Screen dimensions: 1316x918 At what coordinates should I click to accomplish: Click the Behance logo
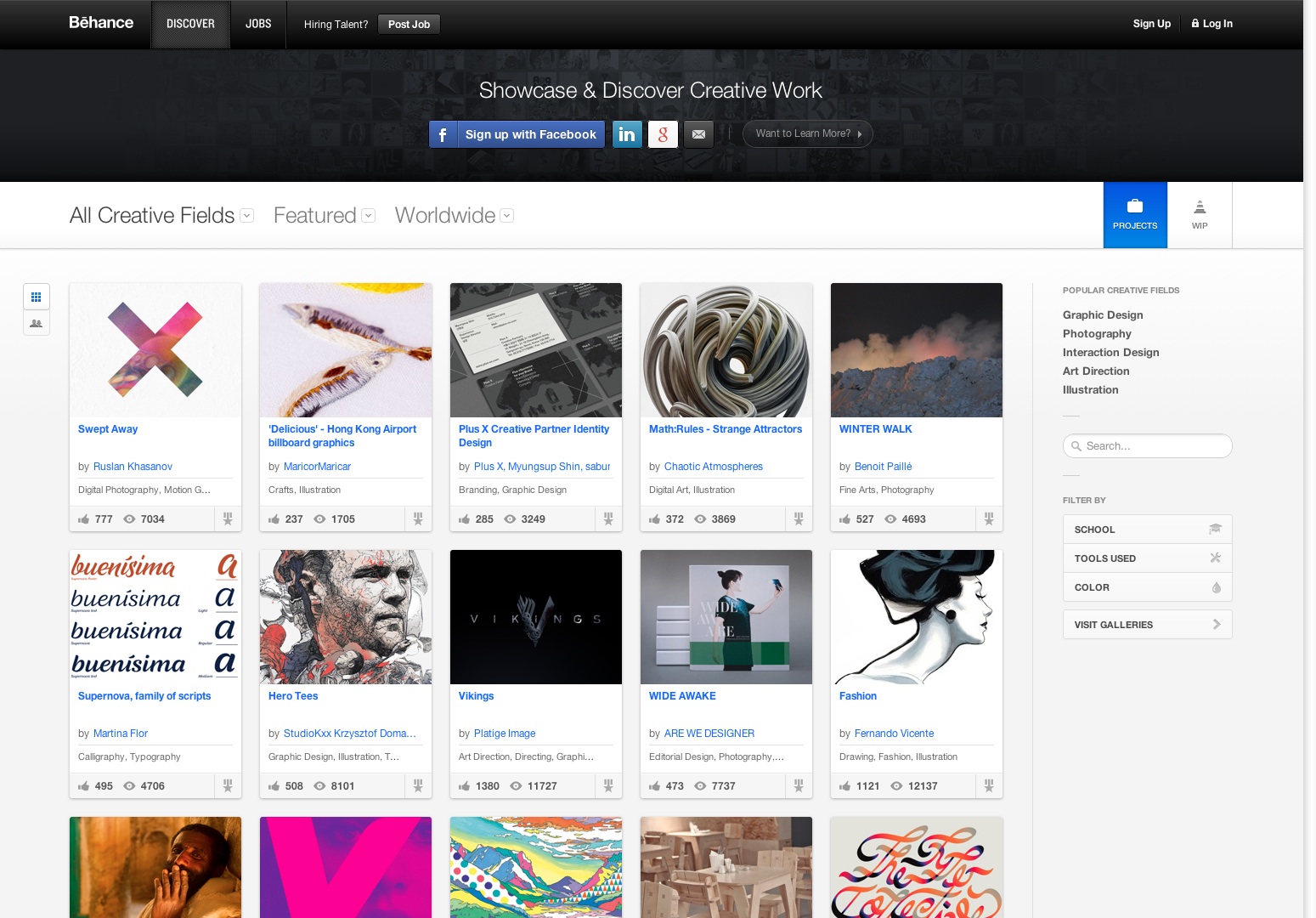101,23
